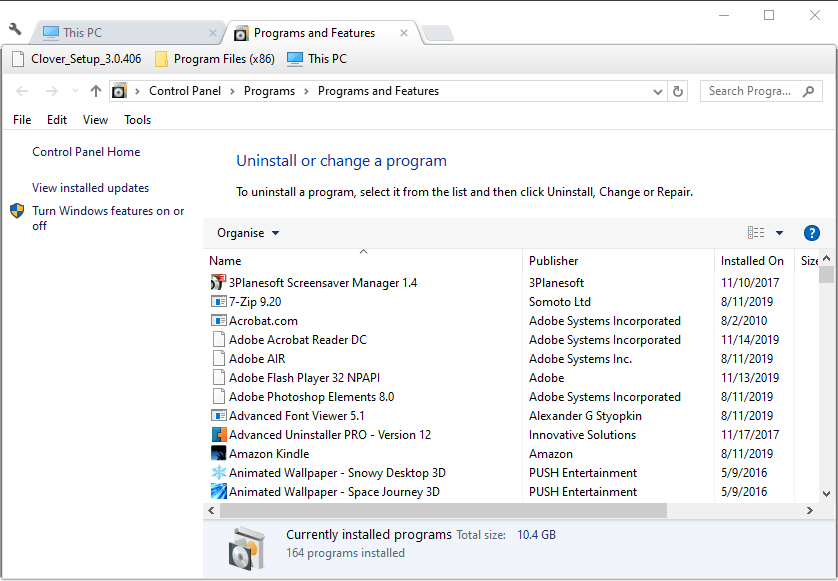
Task: Open the Organise dropdown
Action: (x=248, y=233)
